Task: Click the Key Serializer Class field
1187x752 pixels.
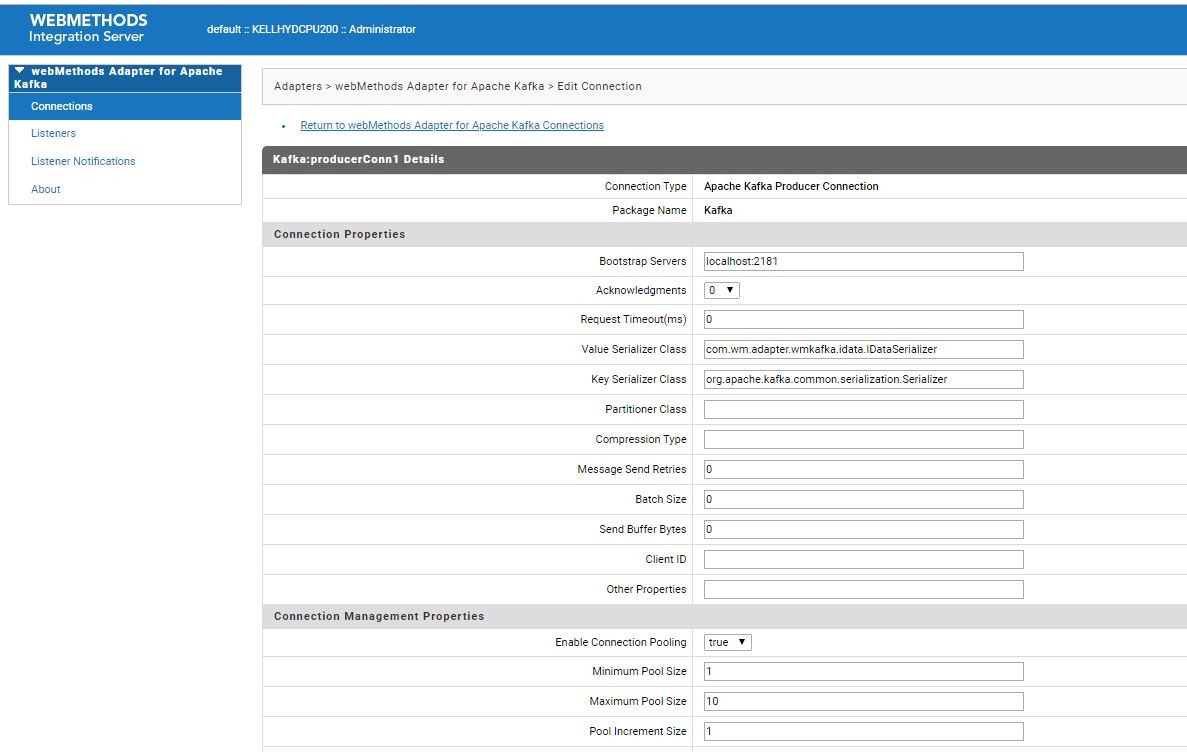Action: 863,379
